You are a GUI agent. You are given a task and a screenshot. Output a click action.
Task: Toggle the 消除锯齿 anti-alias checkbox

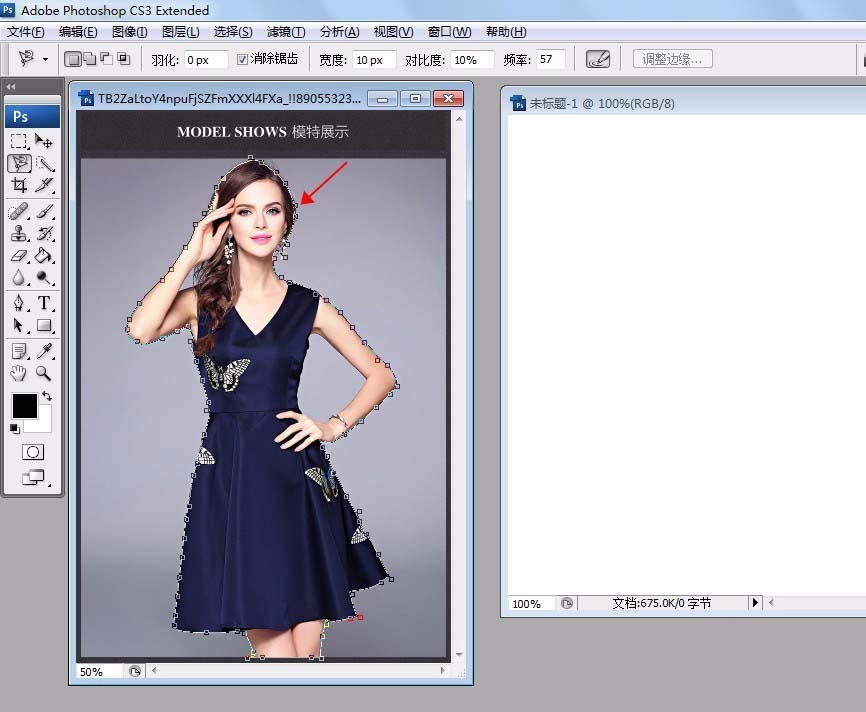coord(243,60)
